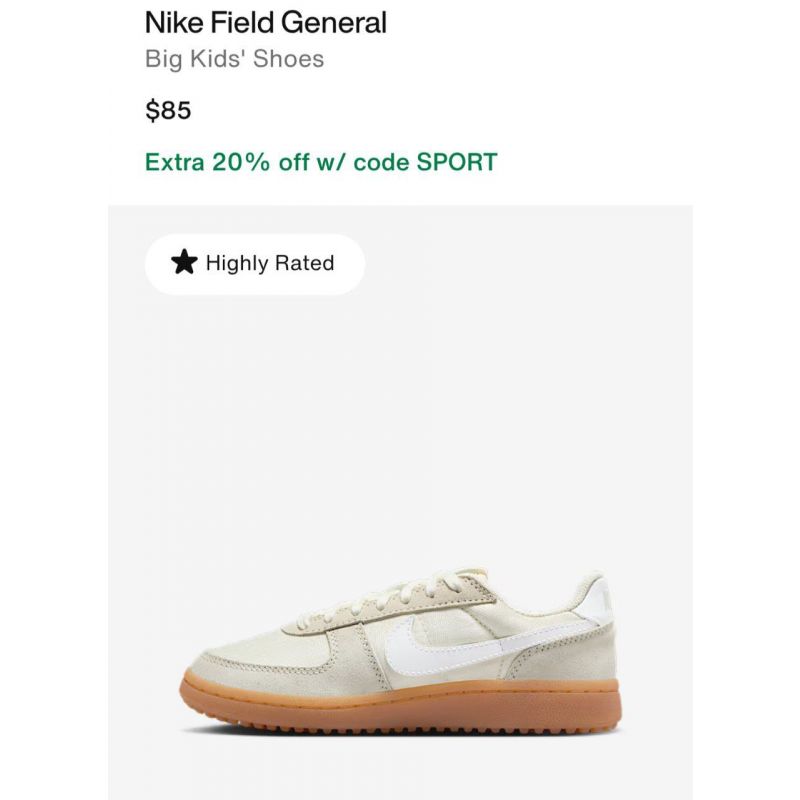Screen dimensions: 800x800
Task: Select the Big Kids' Shoes subtitle
Action: point(235,59)
